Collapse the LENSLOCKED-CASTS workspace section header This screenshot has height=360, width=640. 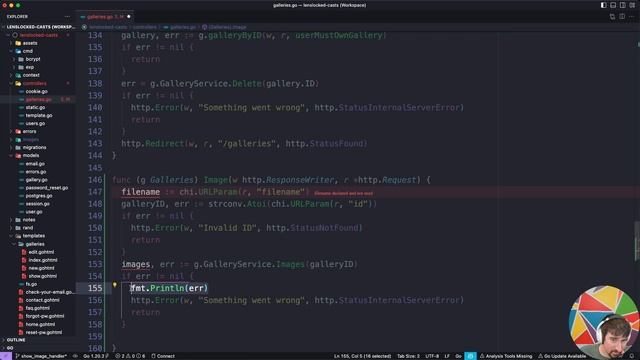(x=39, y=27)
